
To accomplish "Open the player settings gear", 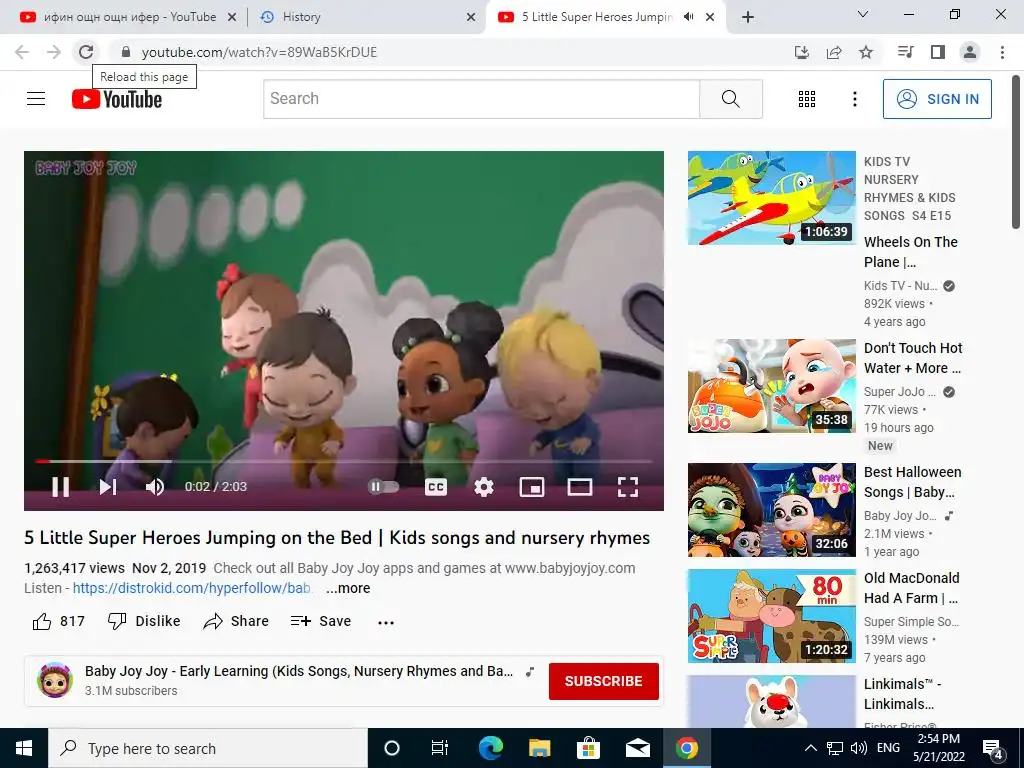I will [x=484, y=487].
